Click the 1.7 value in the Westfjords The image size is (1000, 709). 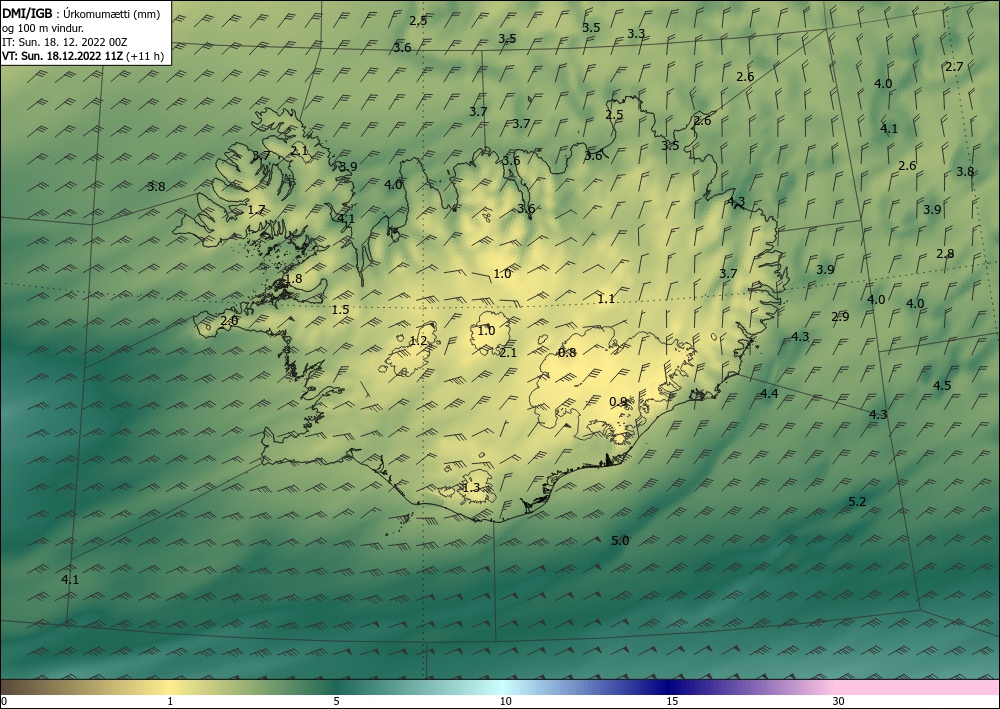coord(256,209)
